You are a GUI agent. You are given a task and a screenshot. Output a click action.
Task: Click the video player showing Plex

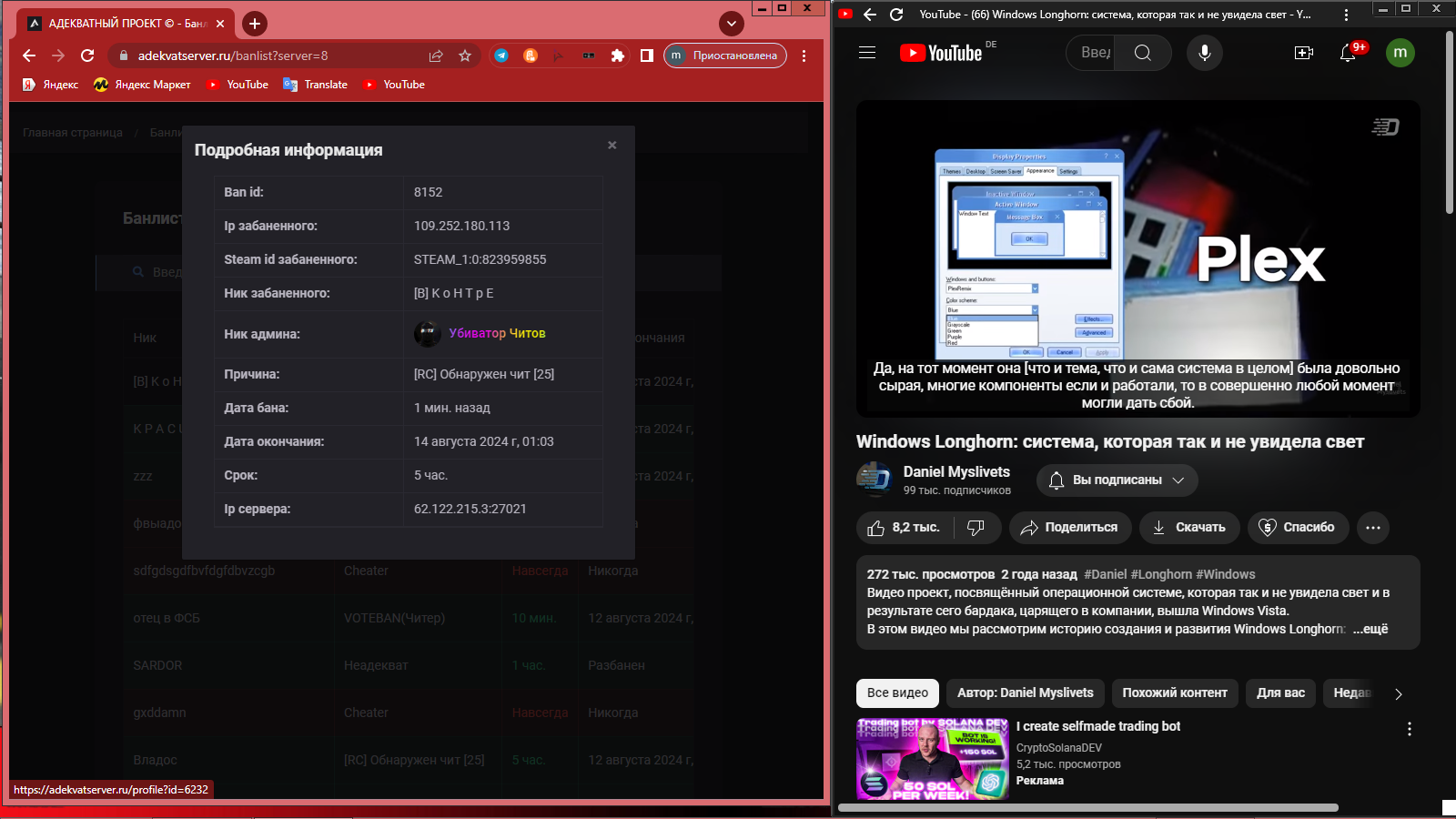(x=1137, y=258)
